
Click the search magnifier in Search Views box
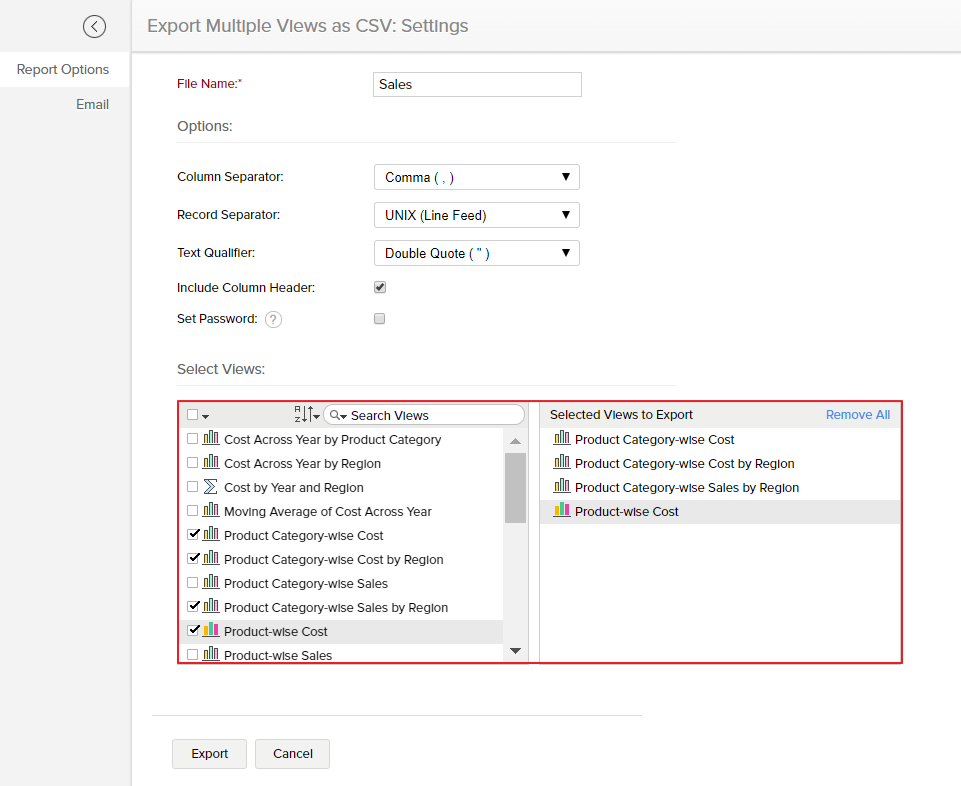pos(338,414)
